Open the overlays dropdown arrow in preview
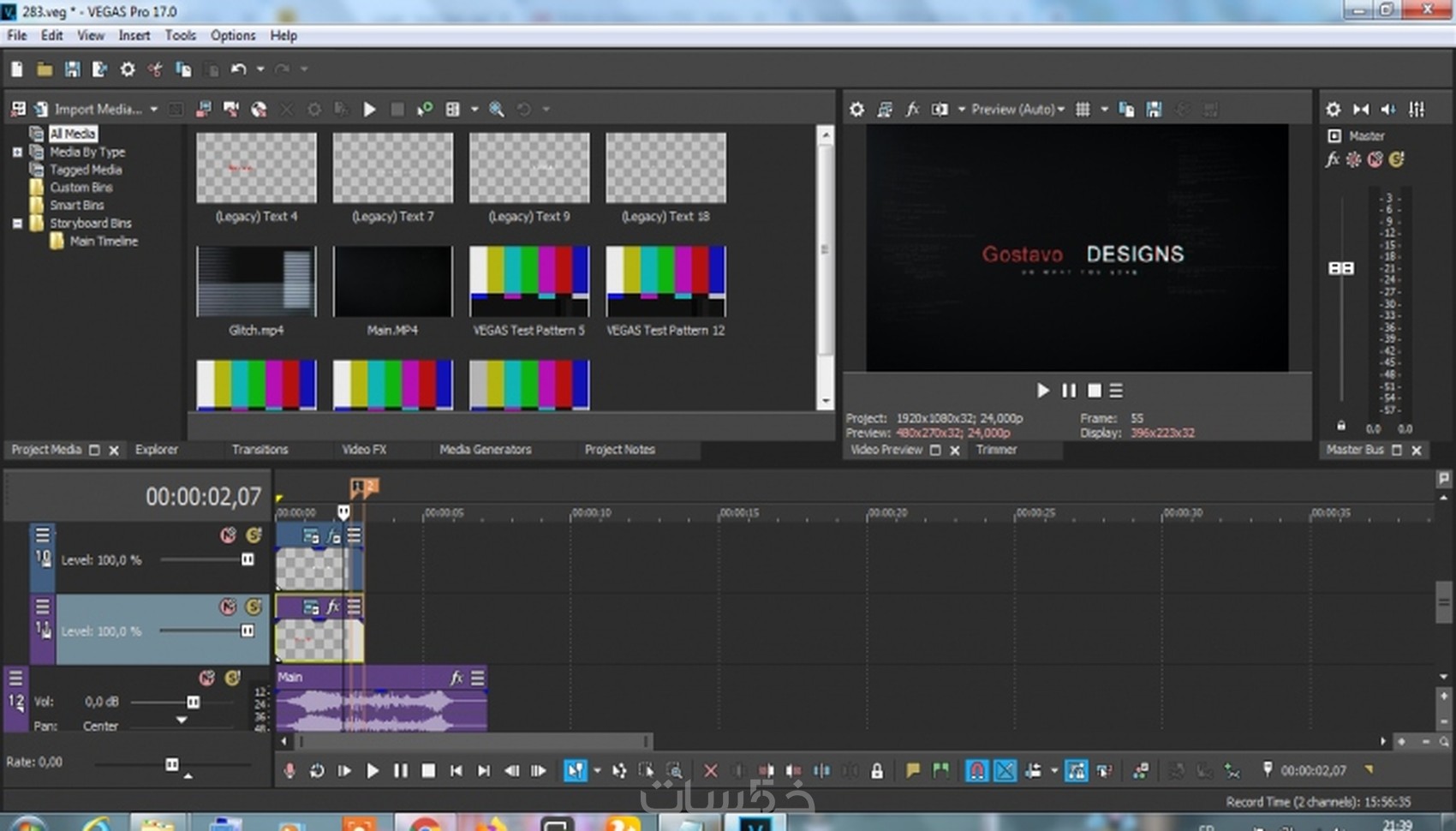 click(x=1104, y=110)
